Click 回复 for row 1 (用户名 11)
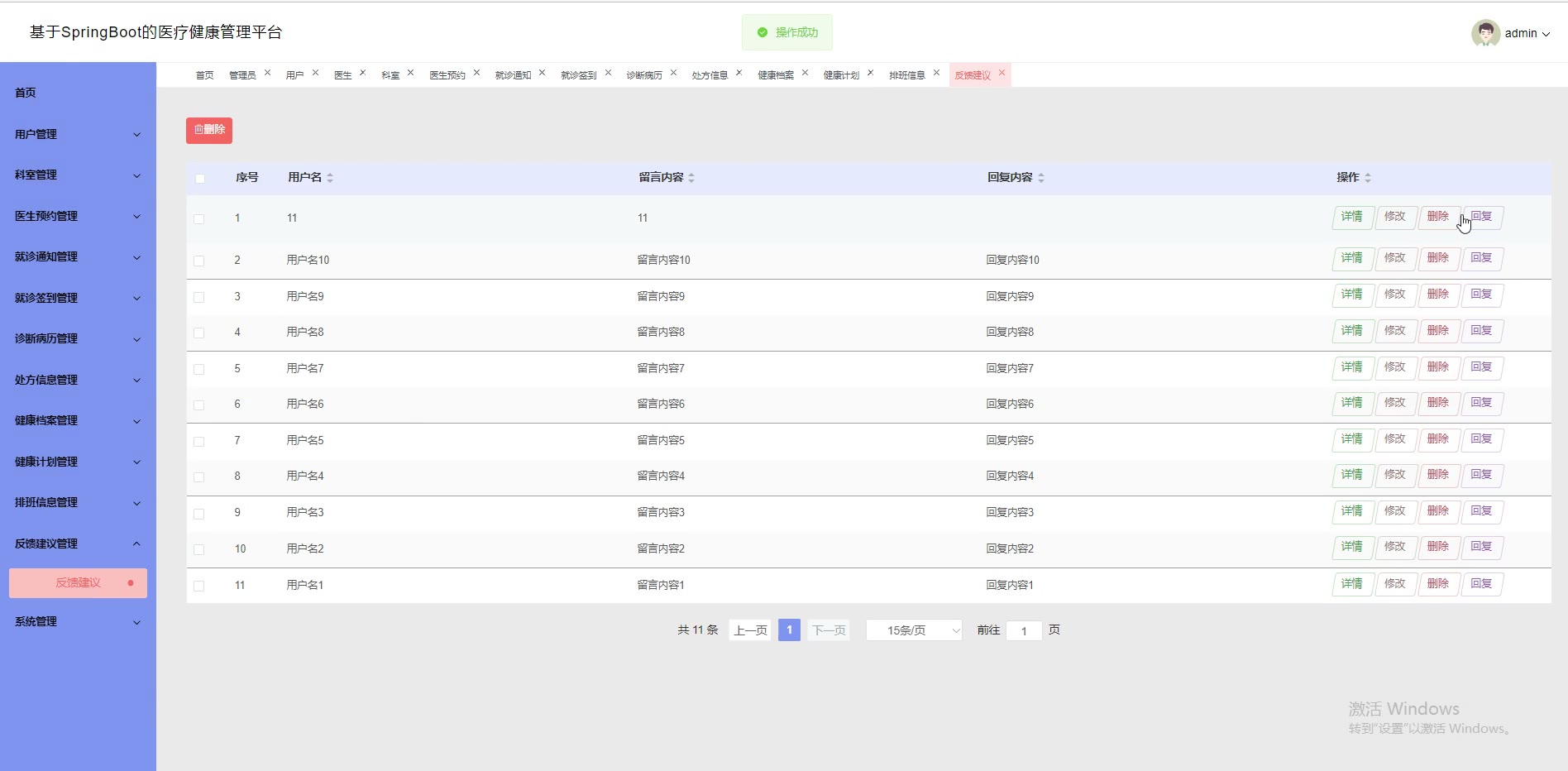This screenshot has height=771, width=1568. 1482,217
